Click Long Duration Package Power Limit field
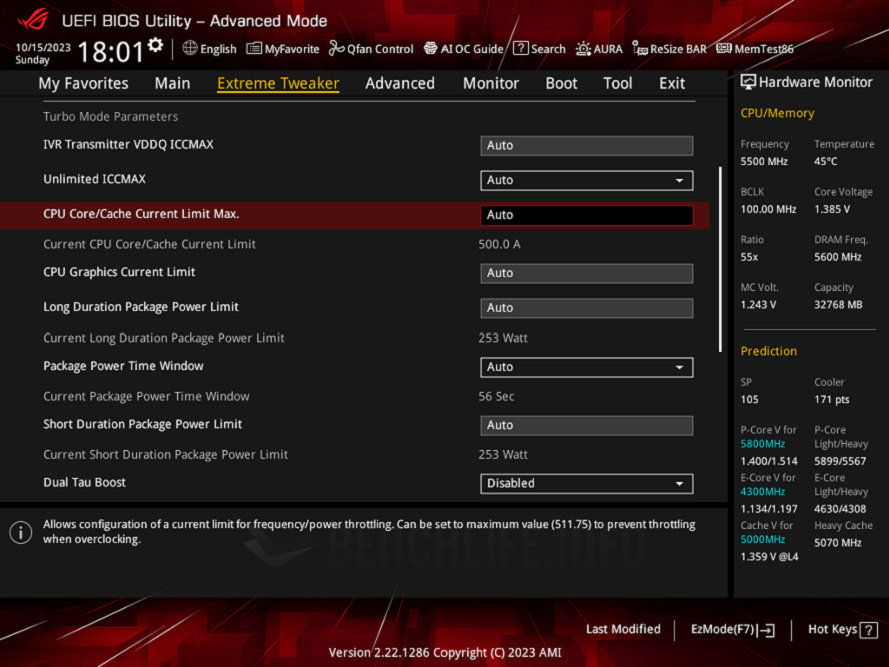Image resolution: width=889 pixels, height=667 pixels. click(586, 308)
